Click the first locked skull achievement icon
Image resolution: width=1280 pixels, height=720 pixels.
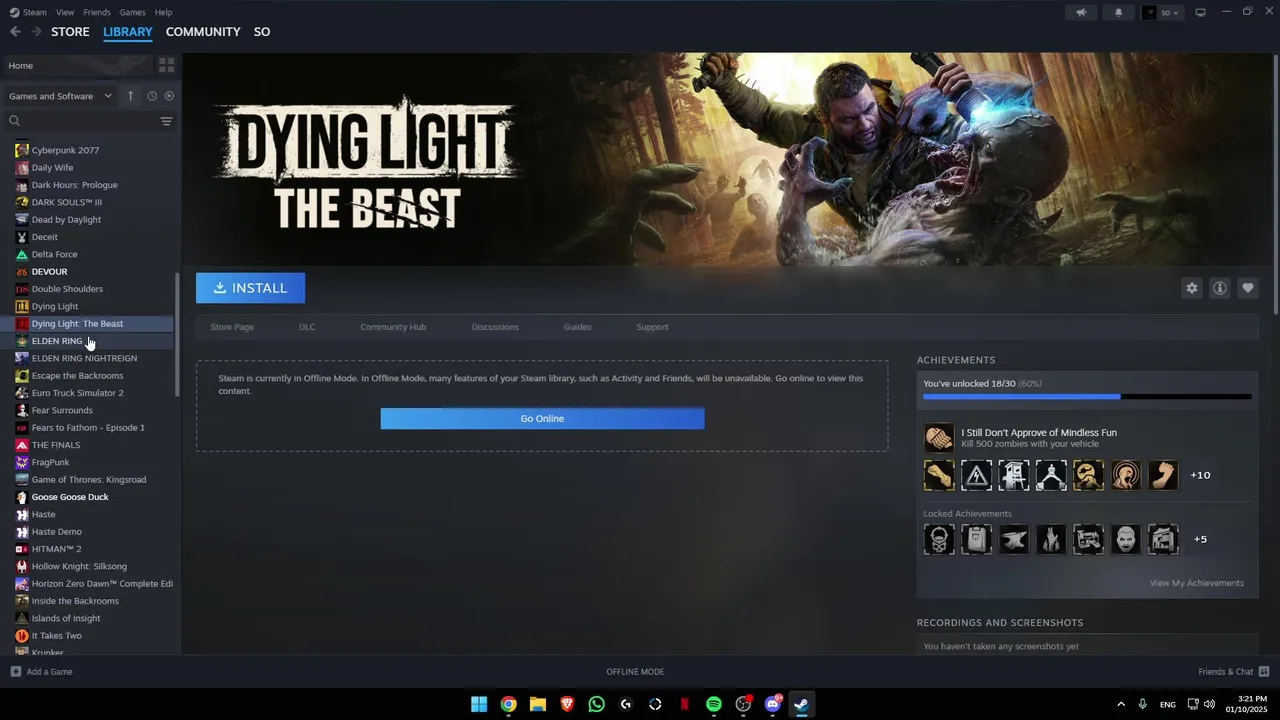(939, 539)
